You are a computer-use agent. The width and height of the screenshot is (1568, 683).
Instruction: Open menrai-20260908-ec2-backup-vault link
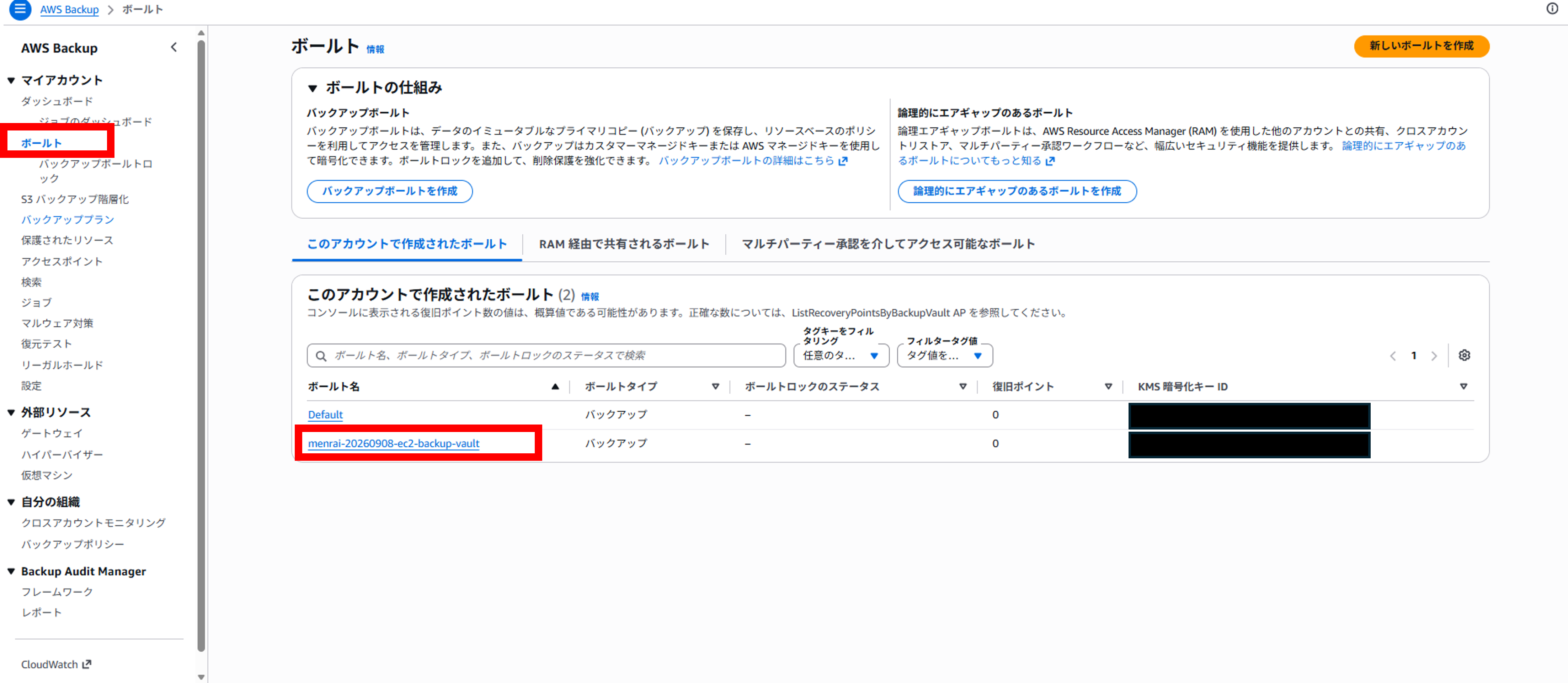point(394,443)
